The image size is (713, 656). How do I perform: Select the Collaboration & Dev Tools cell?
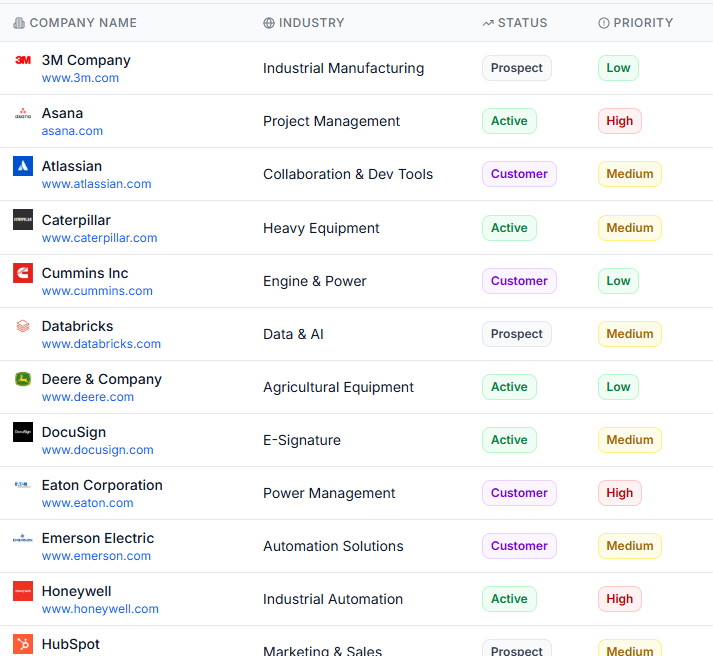click(x=348, y=174)
